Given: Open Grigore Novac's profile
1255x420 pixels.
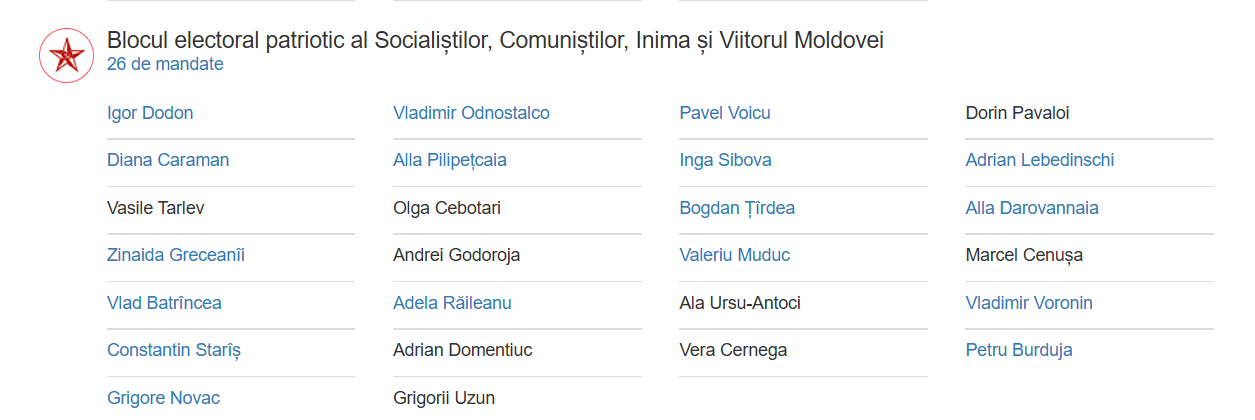Looking at the screenshot, I should pyautogui.click(x=163, y=398).
